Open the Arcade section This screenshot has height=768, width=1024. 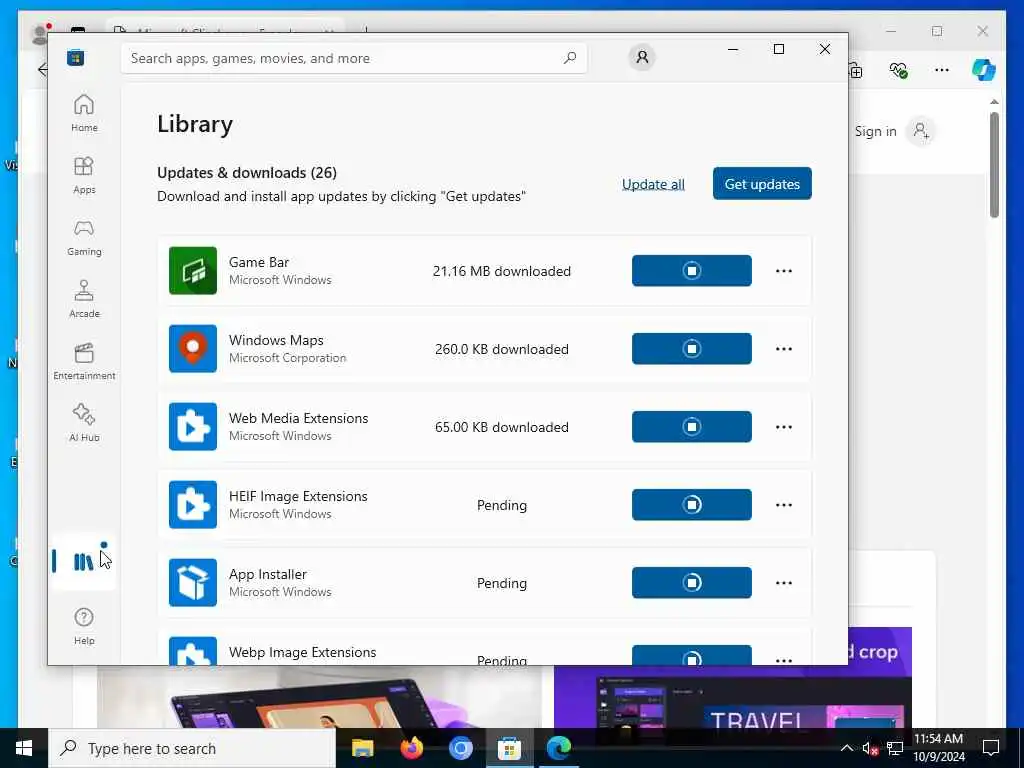coord(84,299)
